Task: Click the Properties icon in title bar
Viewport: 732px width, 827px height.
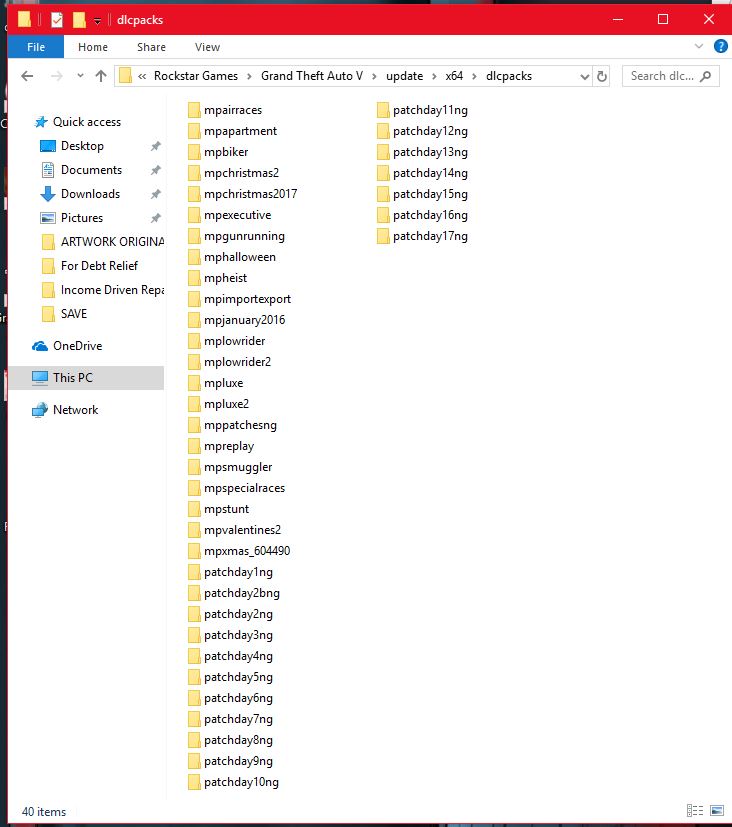Action: tap(57, 20)
